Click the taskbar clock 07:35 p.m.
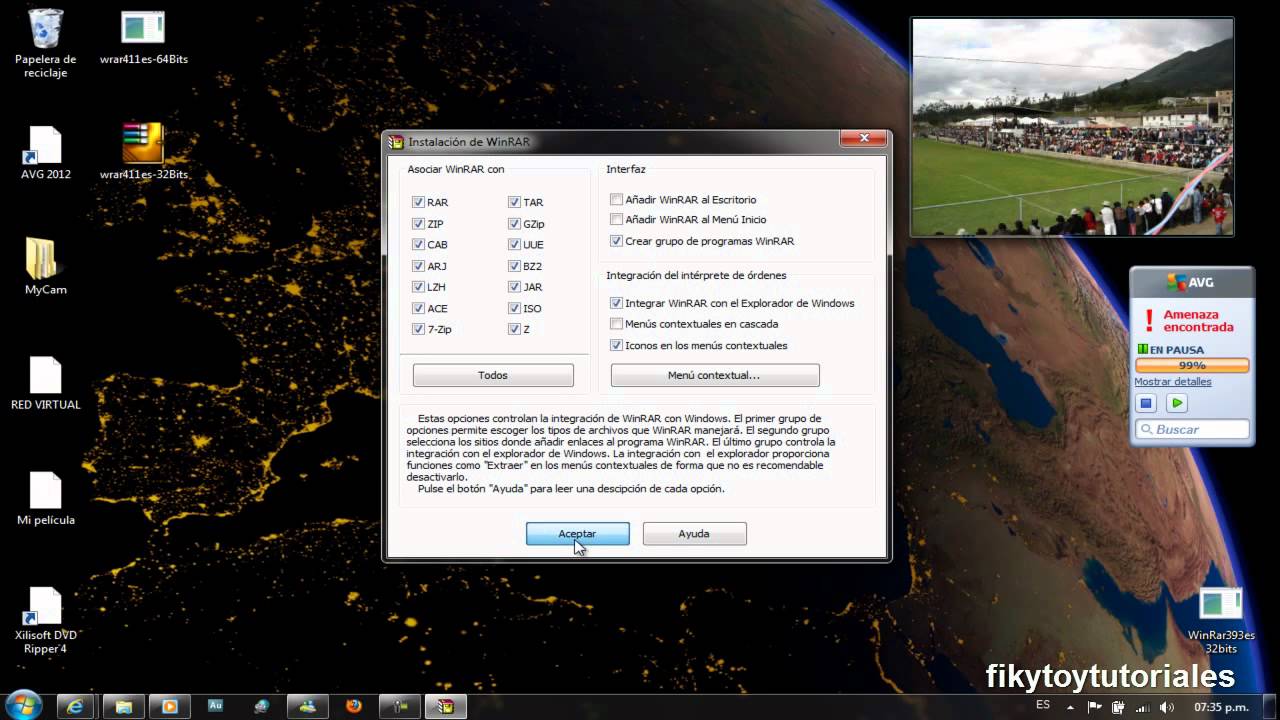This screenshot has height=720, width=1280. 1221,707
